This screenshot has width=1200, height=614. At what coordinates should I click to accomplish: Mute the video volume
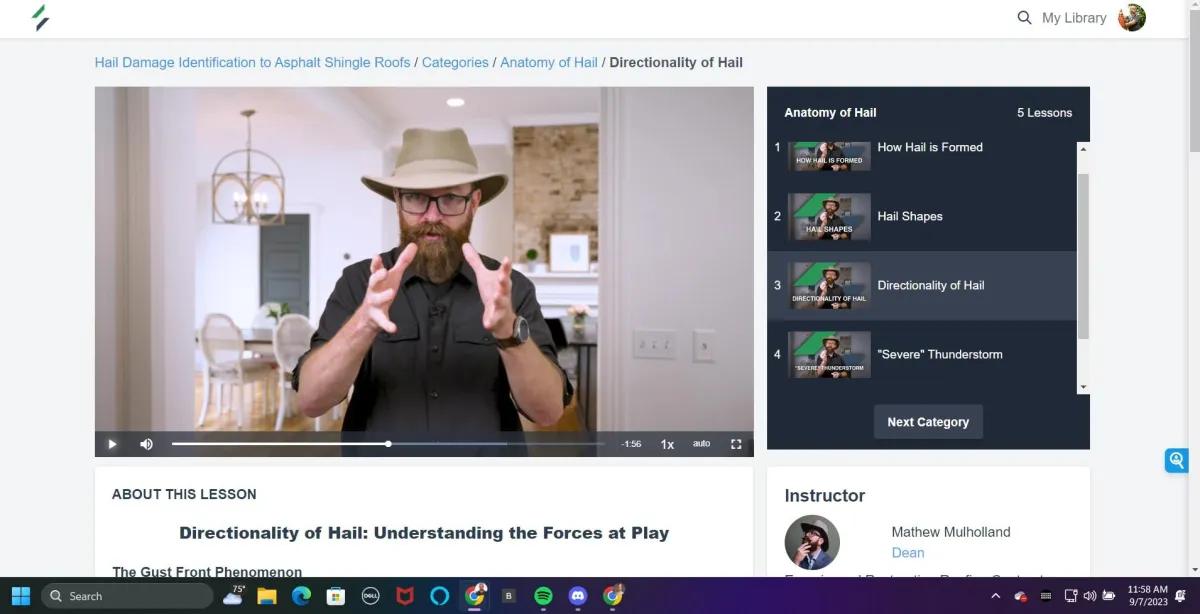(146, 444)
